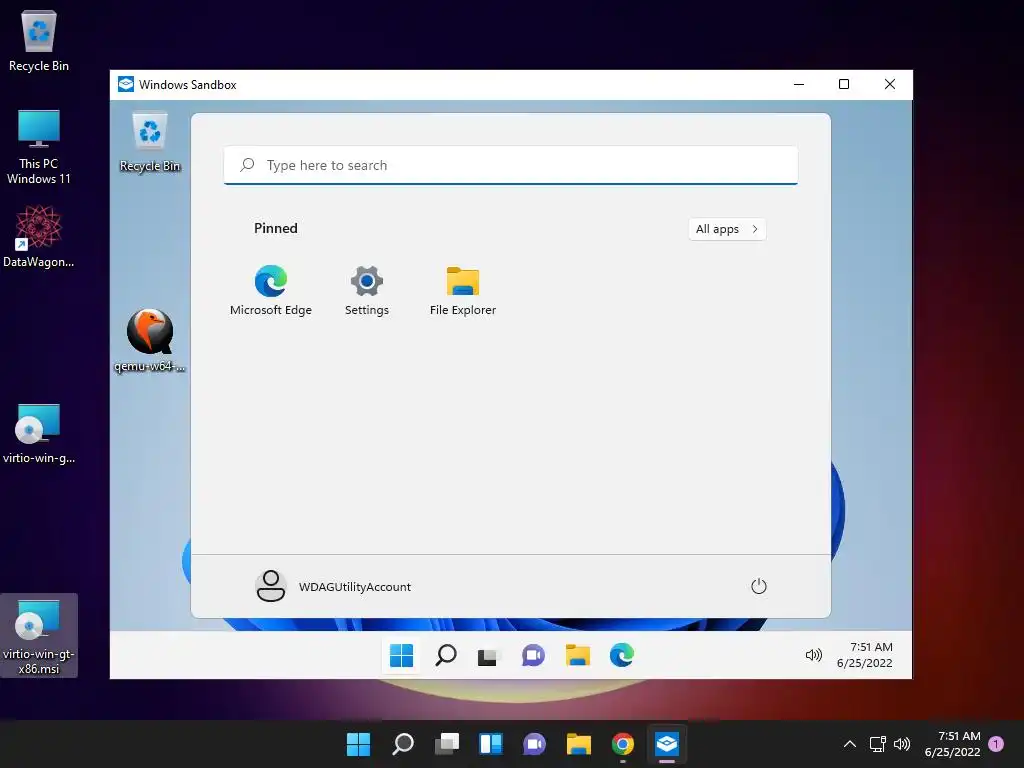Click the All apps button
Screen dimensions: 1024x768
[727, 229]
